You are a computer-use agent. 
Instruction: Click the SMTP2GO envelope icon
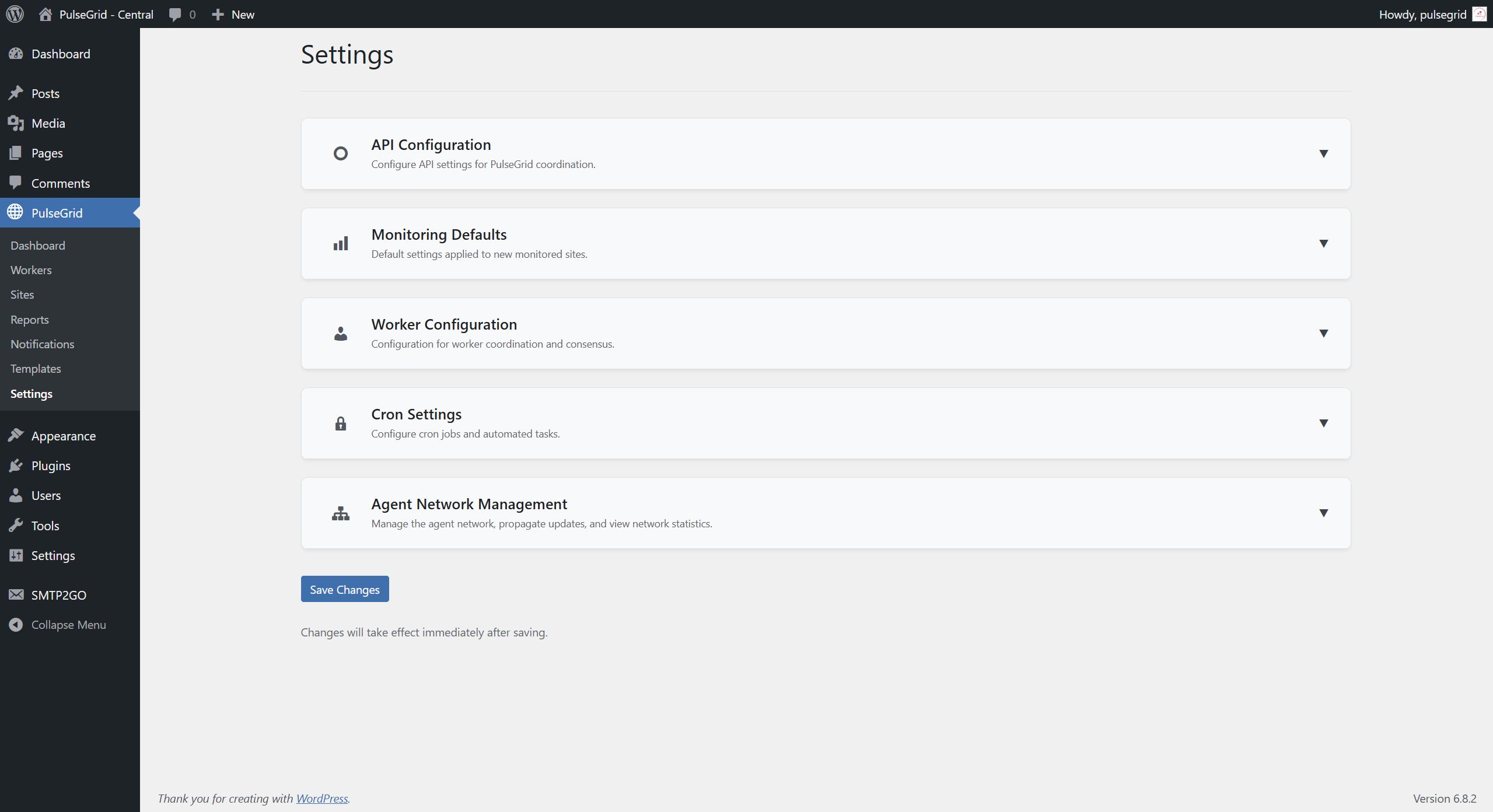[x=16, y=594]
